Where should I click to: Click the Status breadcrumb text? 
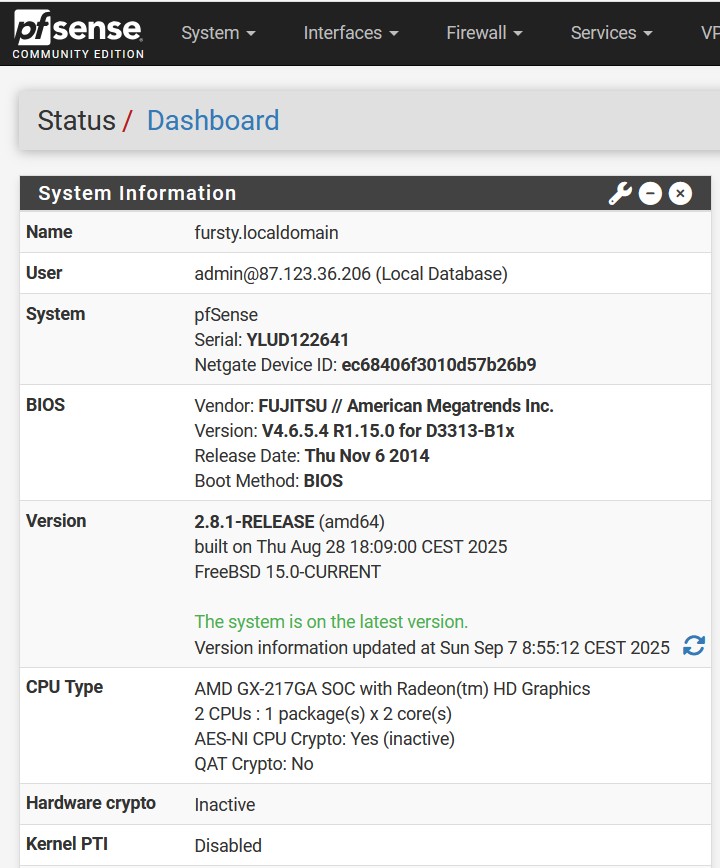pyautogui.click(x=76, y=120)
